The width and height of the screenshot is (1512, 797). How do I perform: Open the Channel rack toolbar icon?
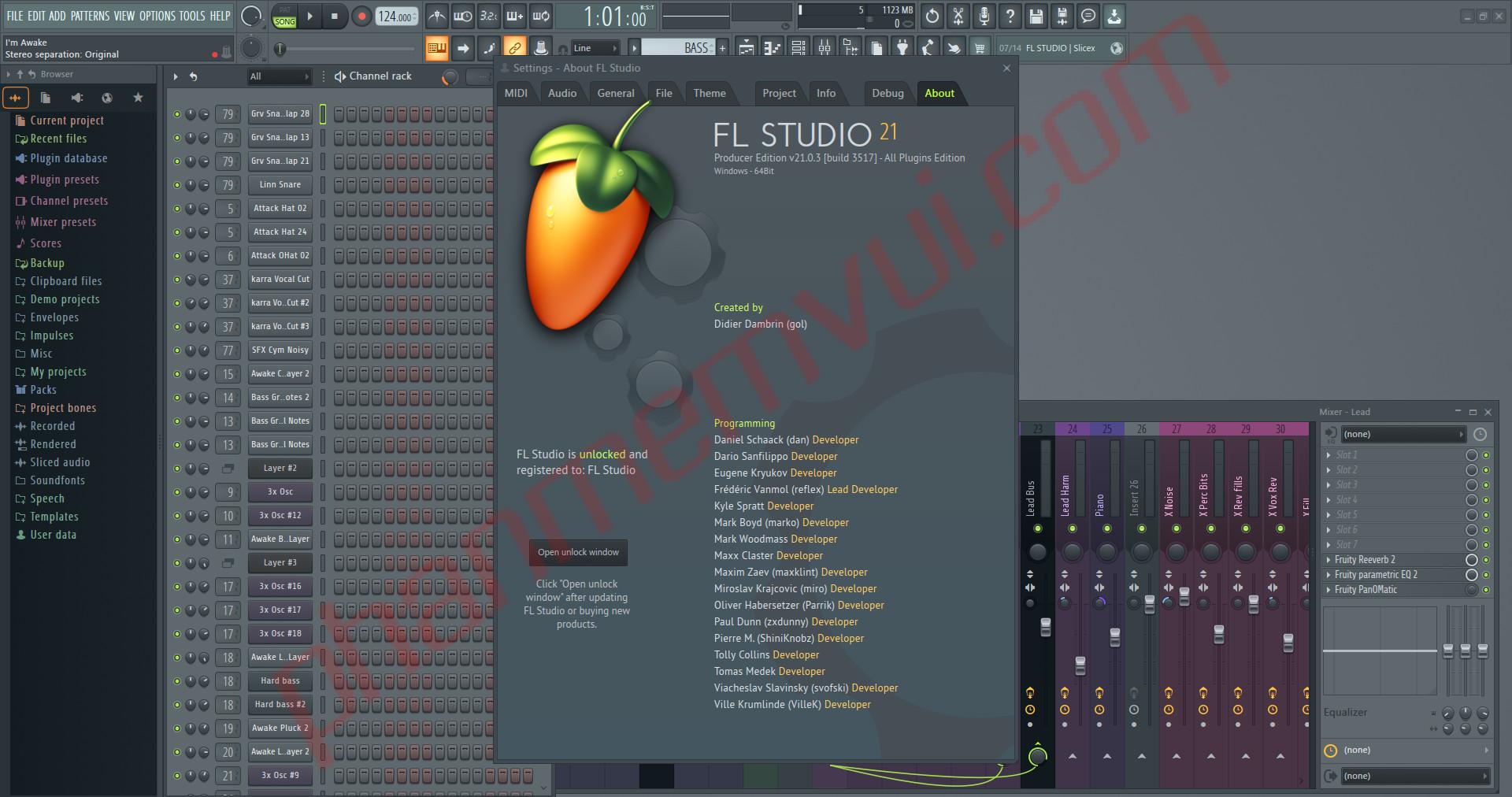798,47
